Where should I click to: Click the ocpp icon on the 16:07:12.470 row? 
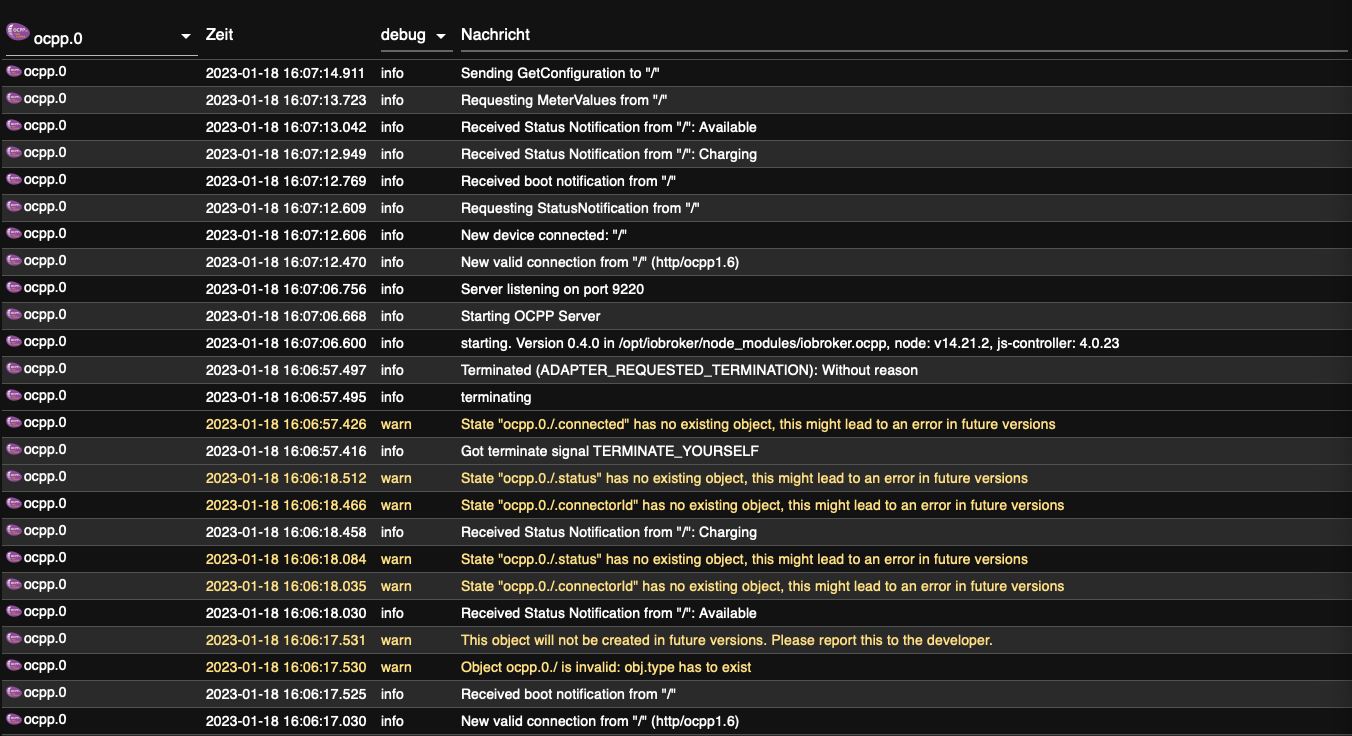pyautogui.click(x=14, y=261)
